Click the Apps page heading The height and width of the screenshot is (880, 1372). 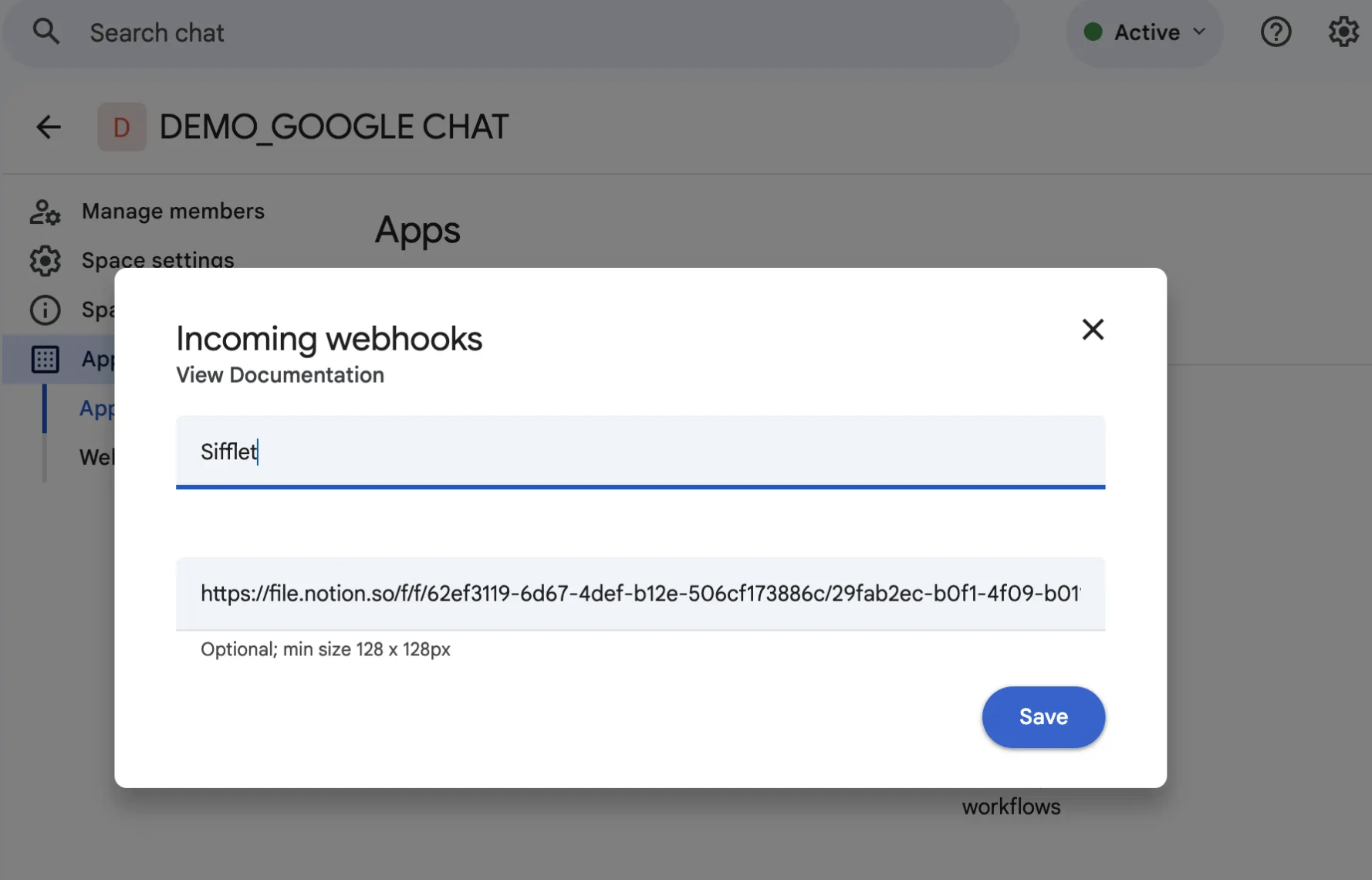[417, 230]
